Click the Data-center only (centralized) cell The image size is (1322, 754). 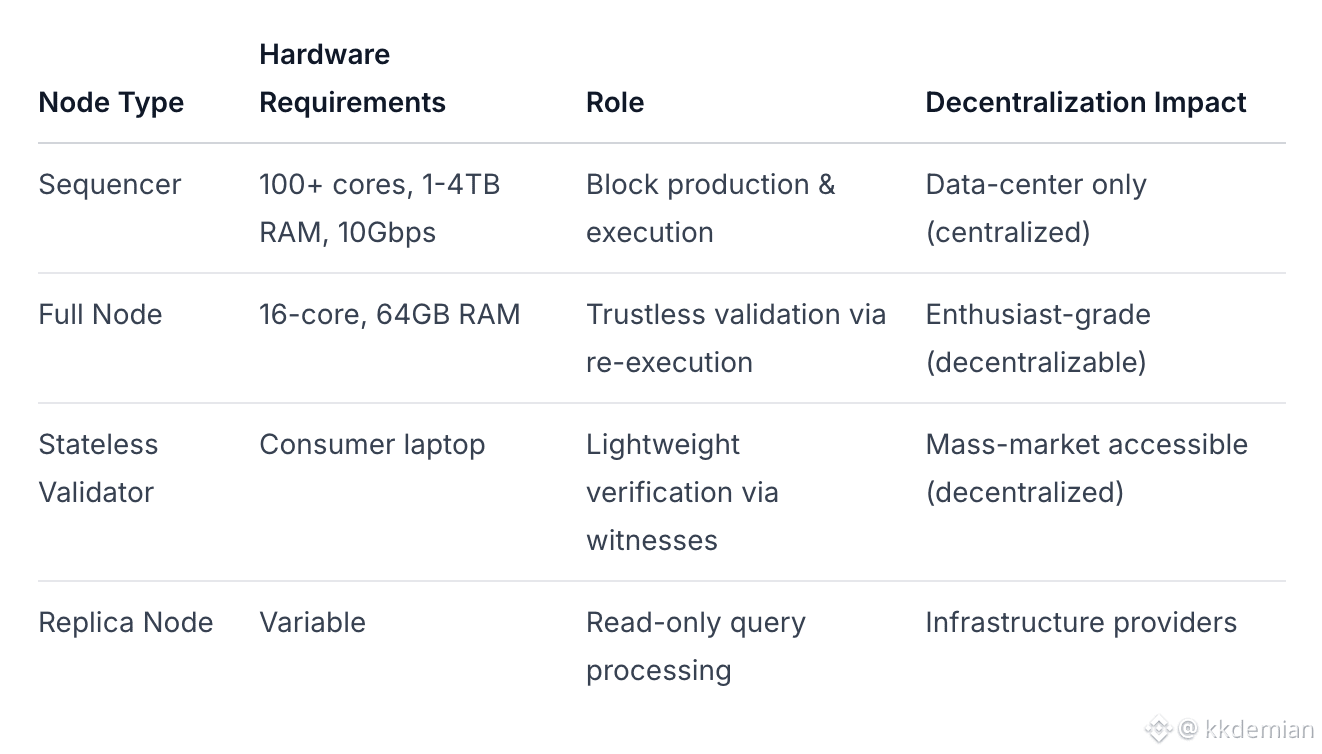1036,208
